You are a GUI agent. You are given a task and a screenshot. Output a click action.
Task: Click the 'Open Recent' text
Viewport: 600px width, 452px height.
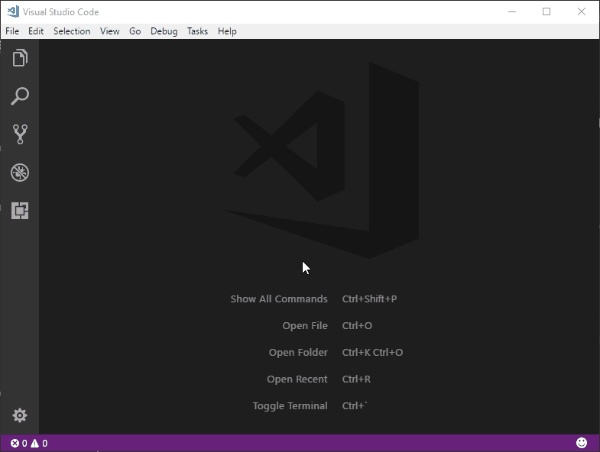coord(297,379)
